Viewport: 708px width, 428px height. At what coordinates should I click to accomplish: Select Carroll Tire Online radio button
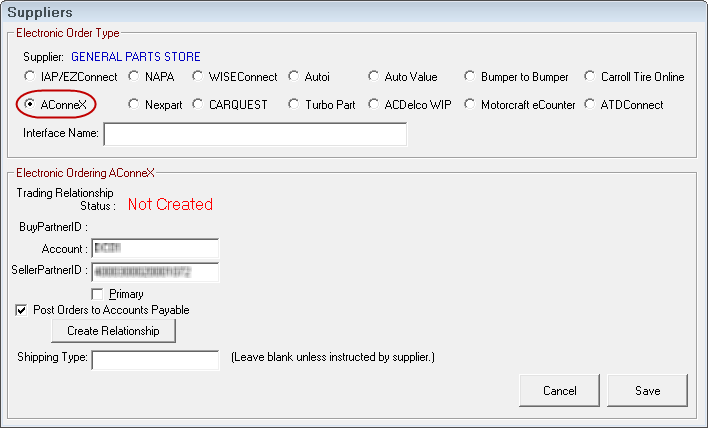coord(590,77)
